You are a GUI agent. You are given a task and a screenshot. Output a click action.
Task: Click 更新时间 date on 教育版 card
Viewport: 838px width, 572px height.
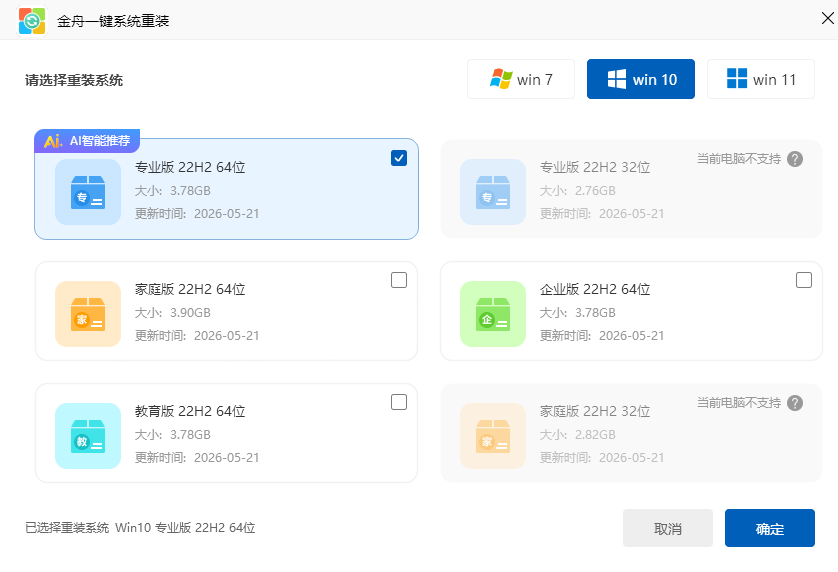click(x=197, y=458)
